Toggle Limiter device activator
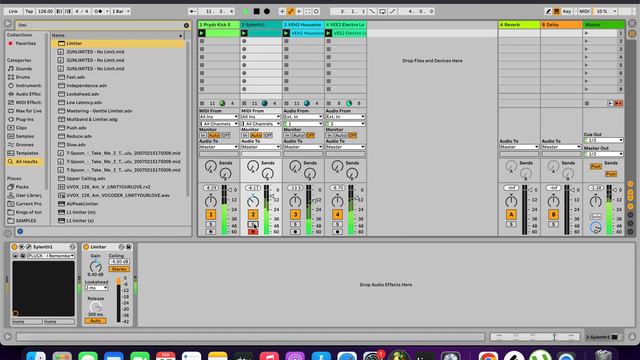 click(x=86, y=247)
